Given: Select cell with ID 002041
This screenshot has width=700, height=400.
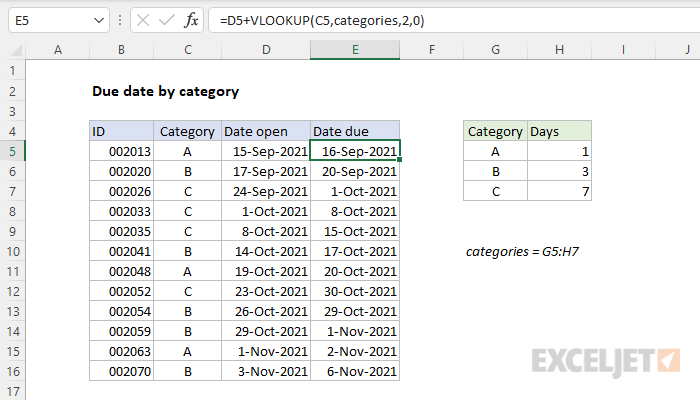Looking at the screenshot, I should [x=121, y=251].
